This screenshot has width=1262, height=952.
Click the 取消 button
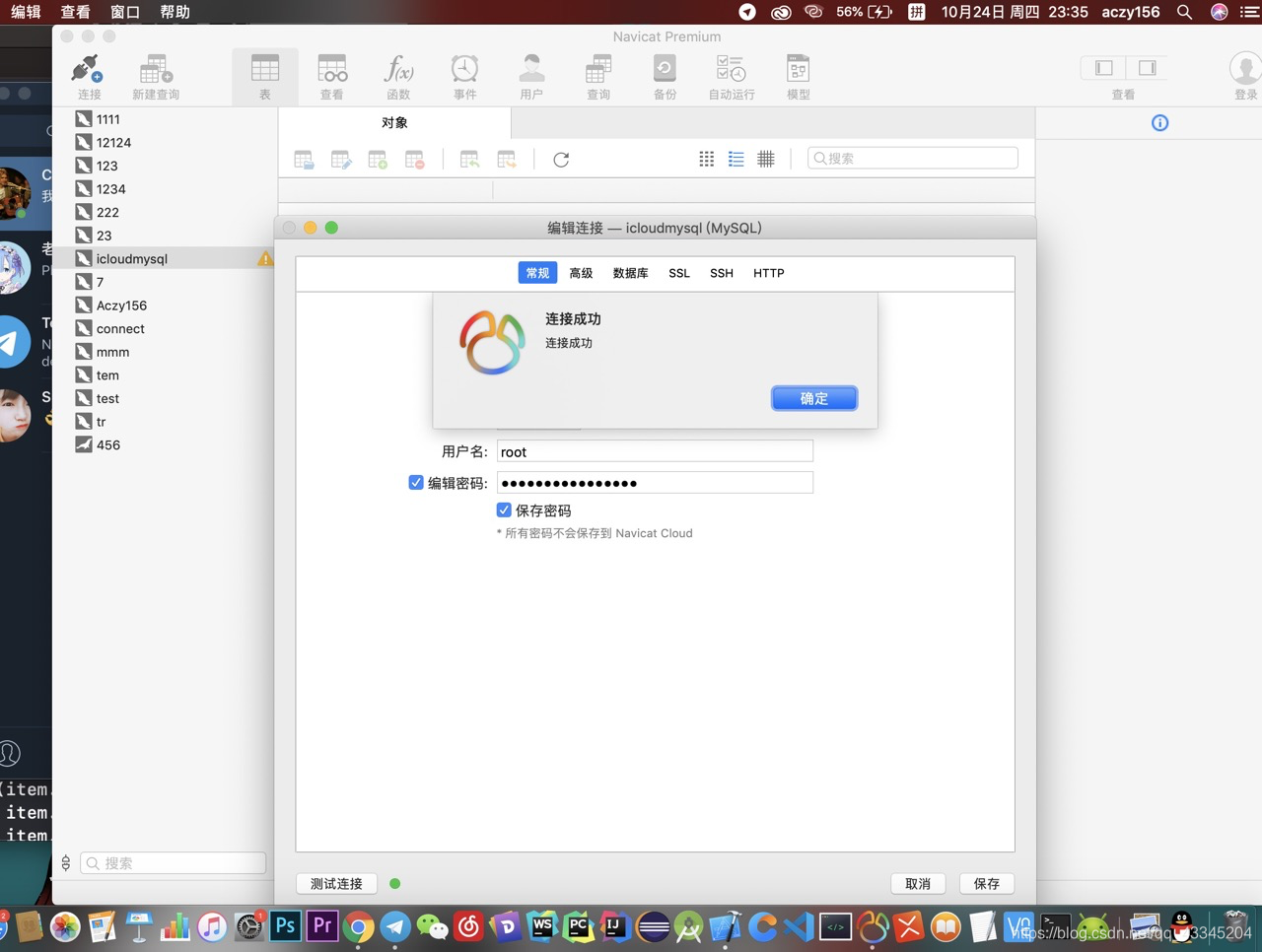918,884
